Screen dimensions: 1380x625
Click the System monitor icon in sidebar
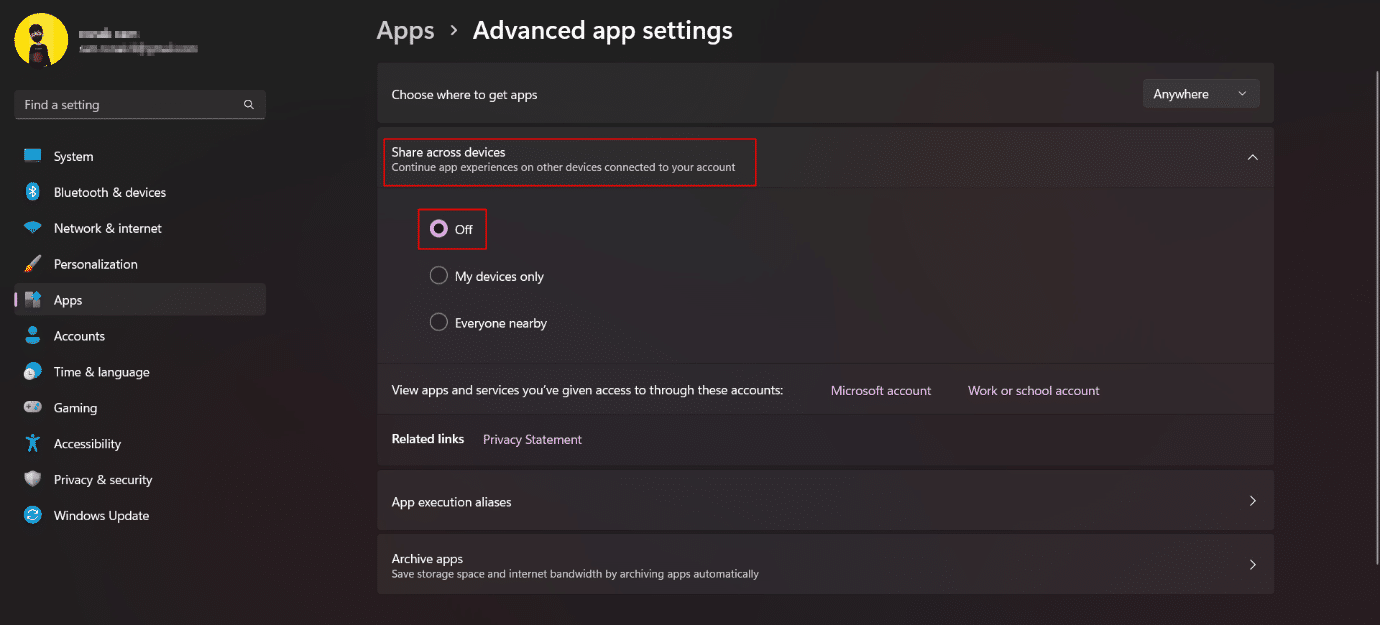(33, 156)
